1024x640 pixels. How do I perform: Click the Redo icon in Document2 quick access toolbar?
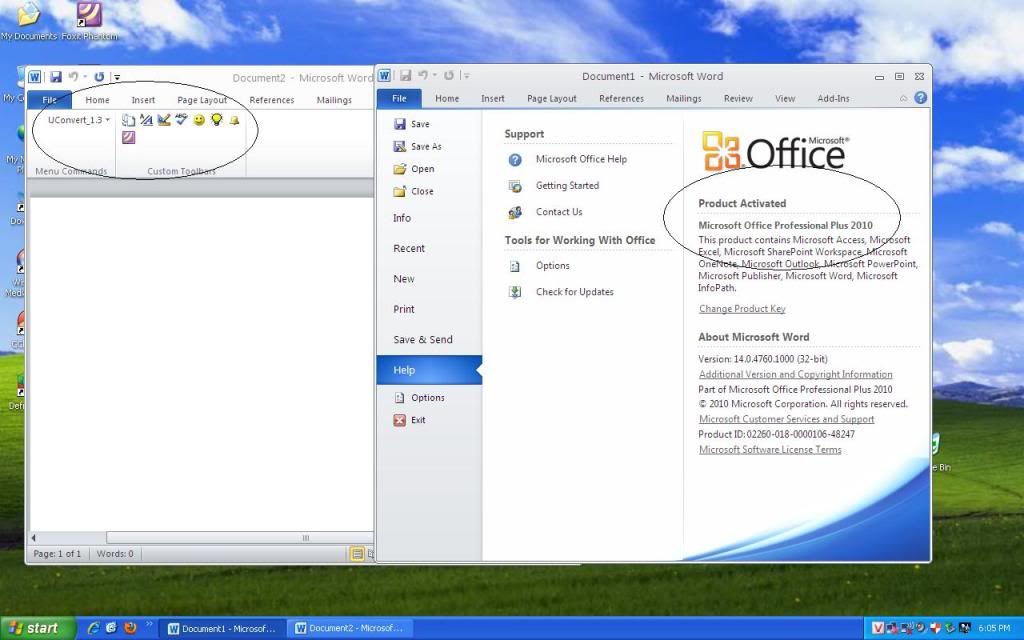(99, 77)
